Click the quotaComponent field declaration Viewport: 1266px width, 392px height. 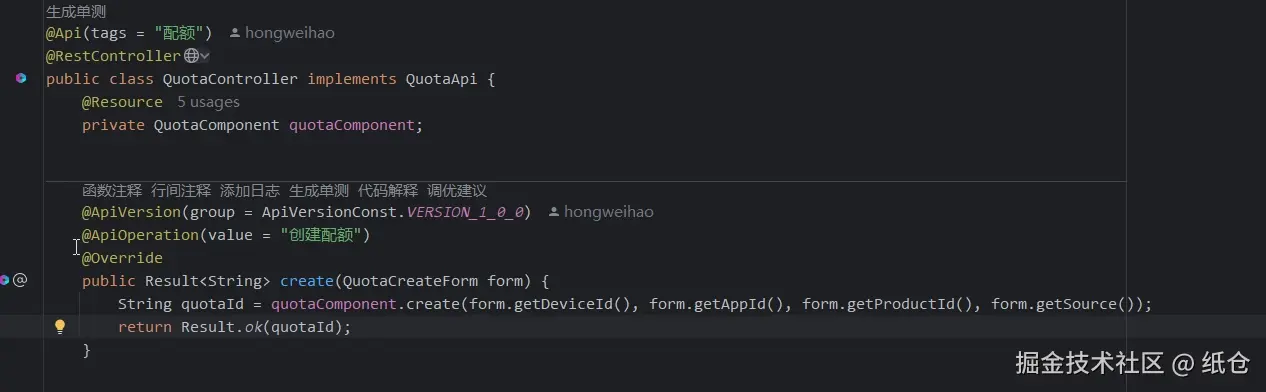point(352,125)
